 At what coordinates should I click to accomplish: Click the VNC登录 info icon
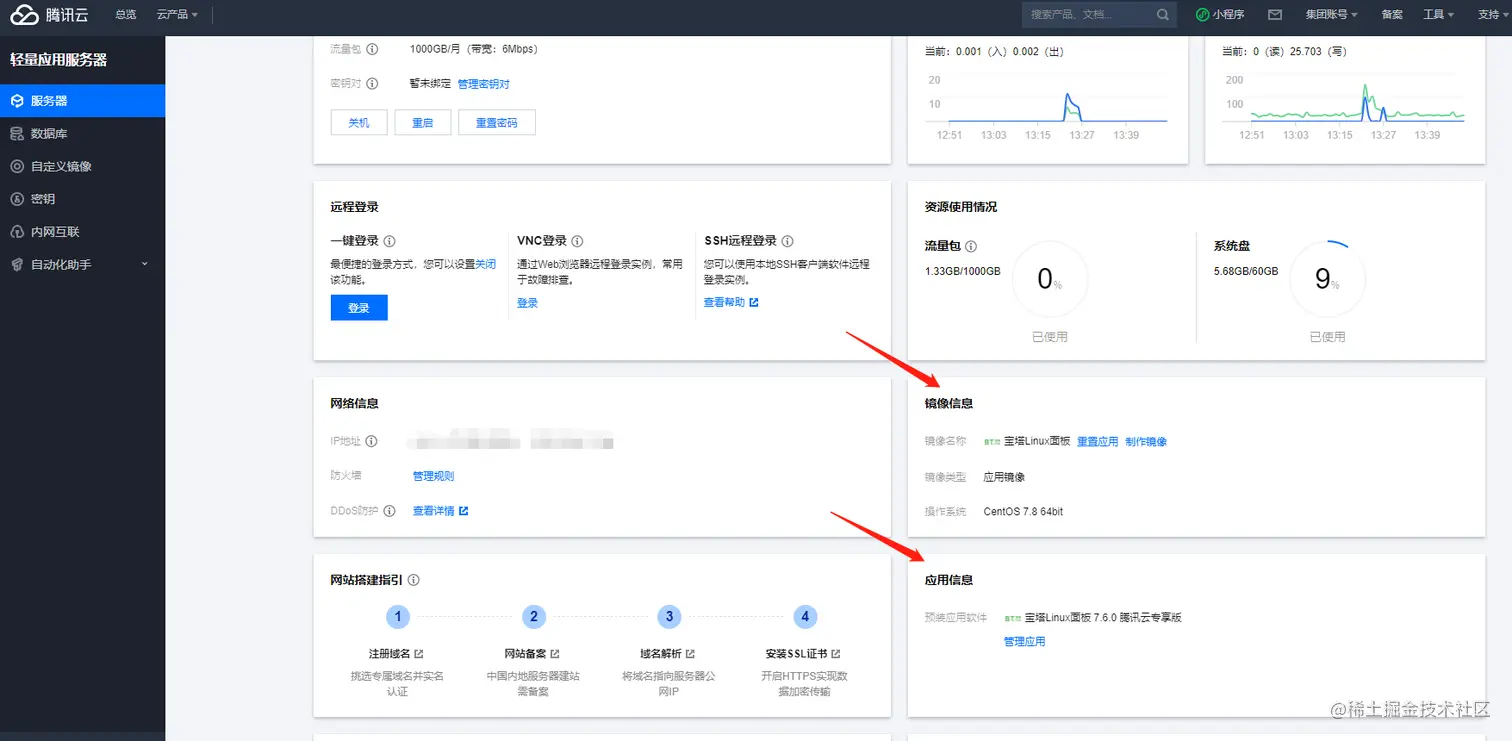pyautogui.click(x=578, y=241)
